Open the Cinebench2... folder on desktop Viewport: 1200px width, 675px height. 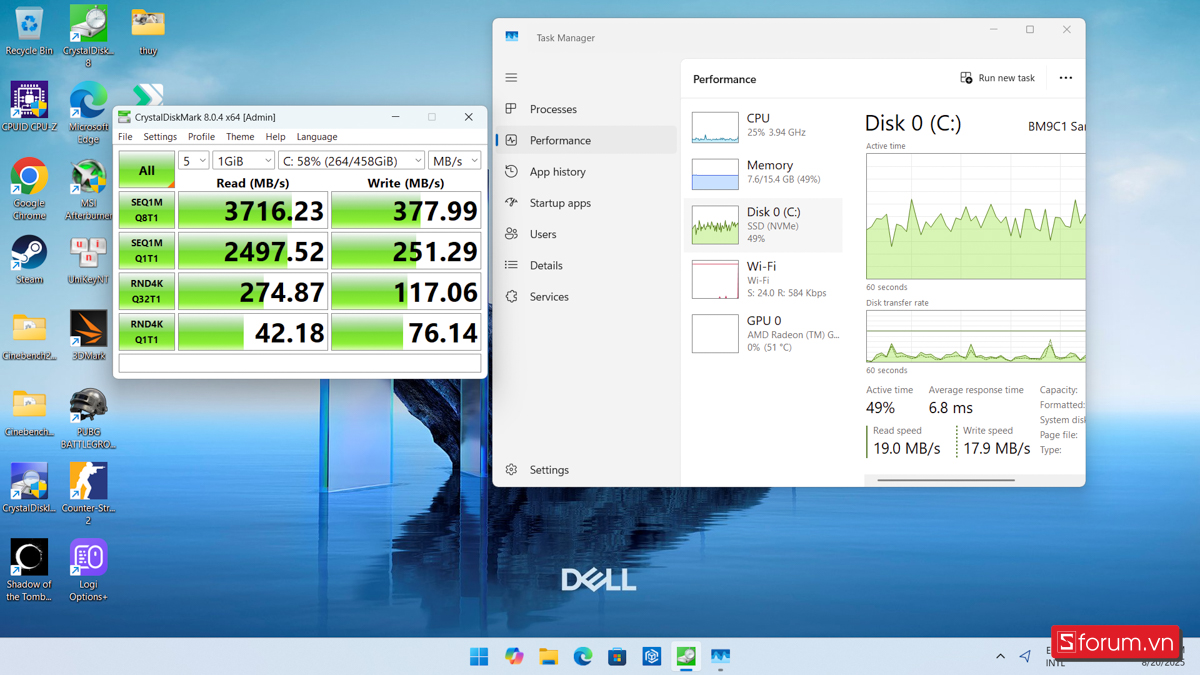click(29, 336)
